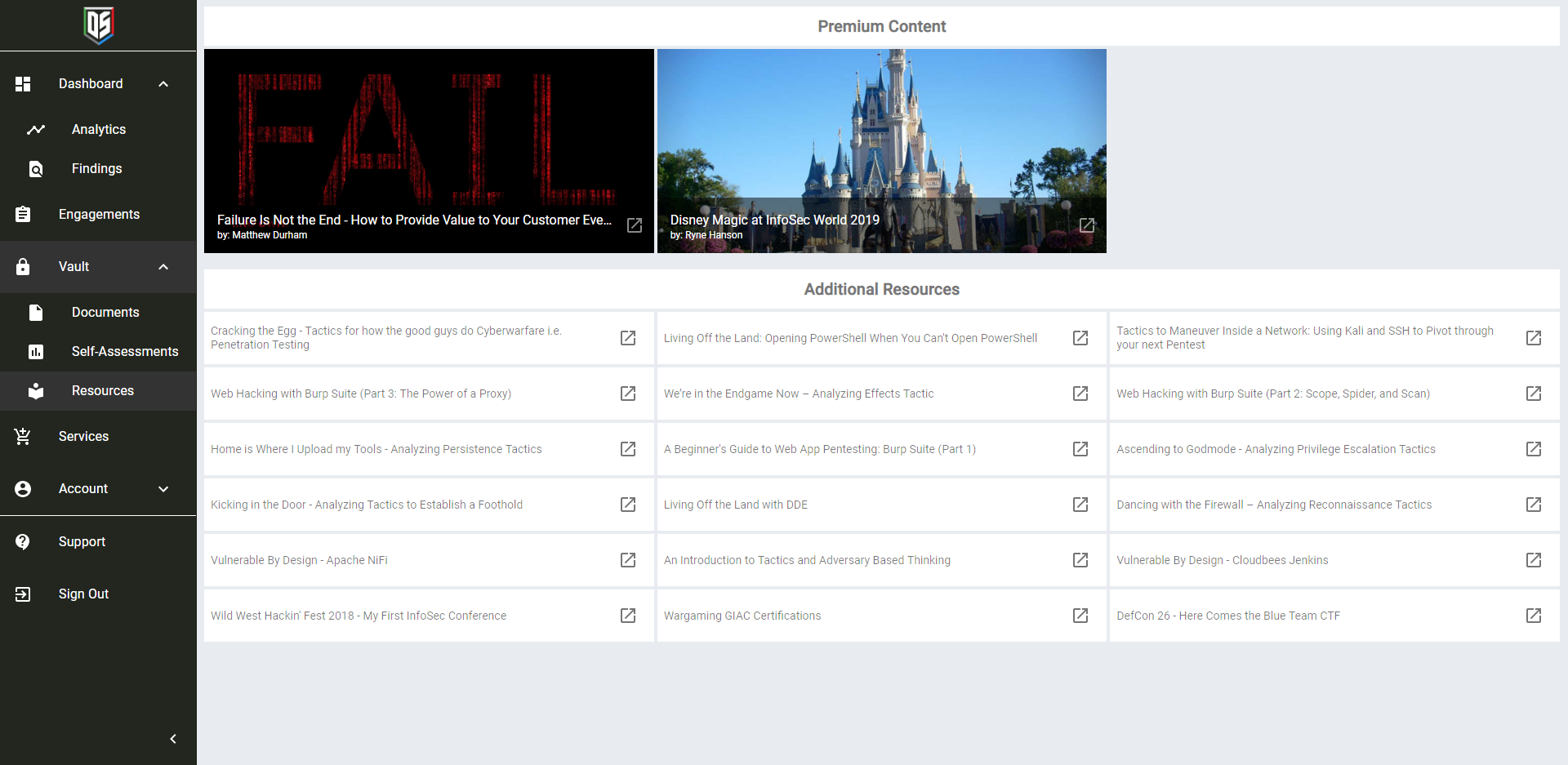This screenshot has width=1568, height=765.
Task: Open 'Living Off the Land with DDE' title
Action: pos(736,505)
